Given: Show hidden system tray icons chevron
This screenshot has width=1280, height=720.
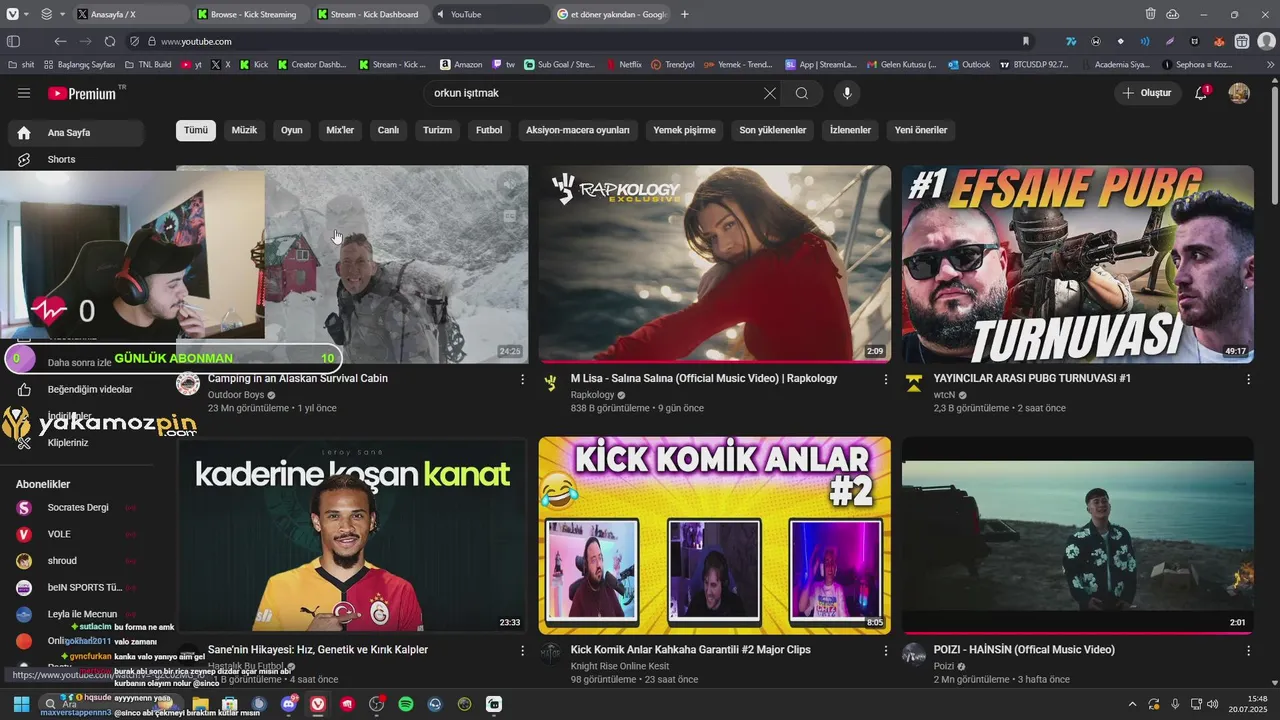Looking at the screenshot, I should tap(1132, 704).
